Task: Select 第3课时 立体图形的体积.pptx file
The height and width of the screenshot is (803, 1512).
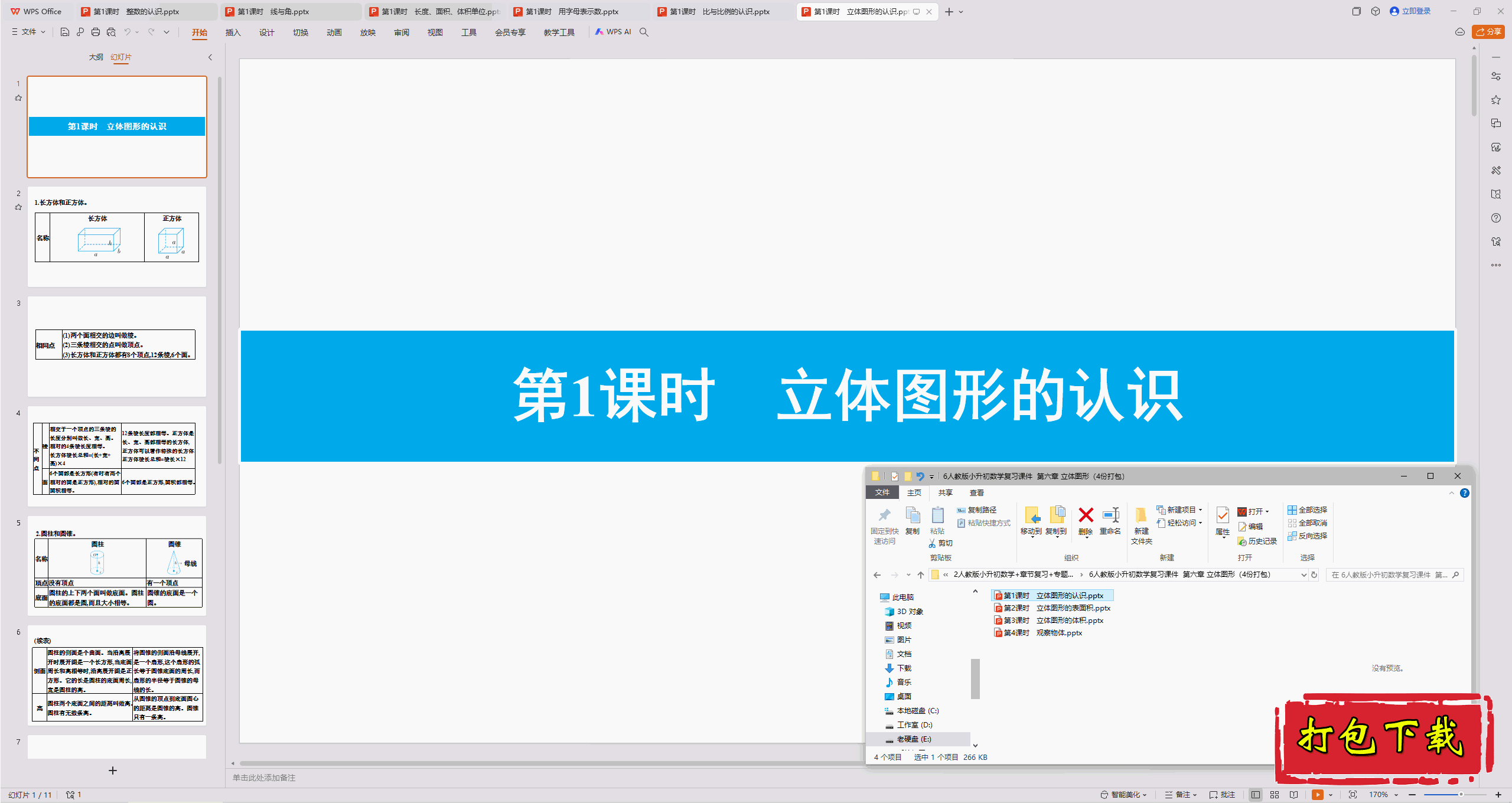Action: [x=1049, y=620]
